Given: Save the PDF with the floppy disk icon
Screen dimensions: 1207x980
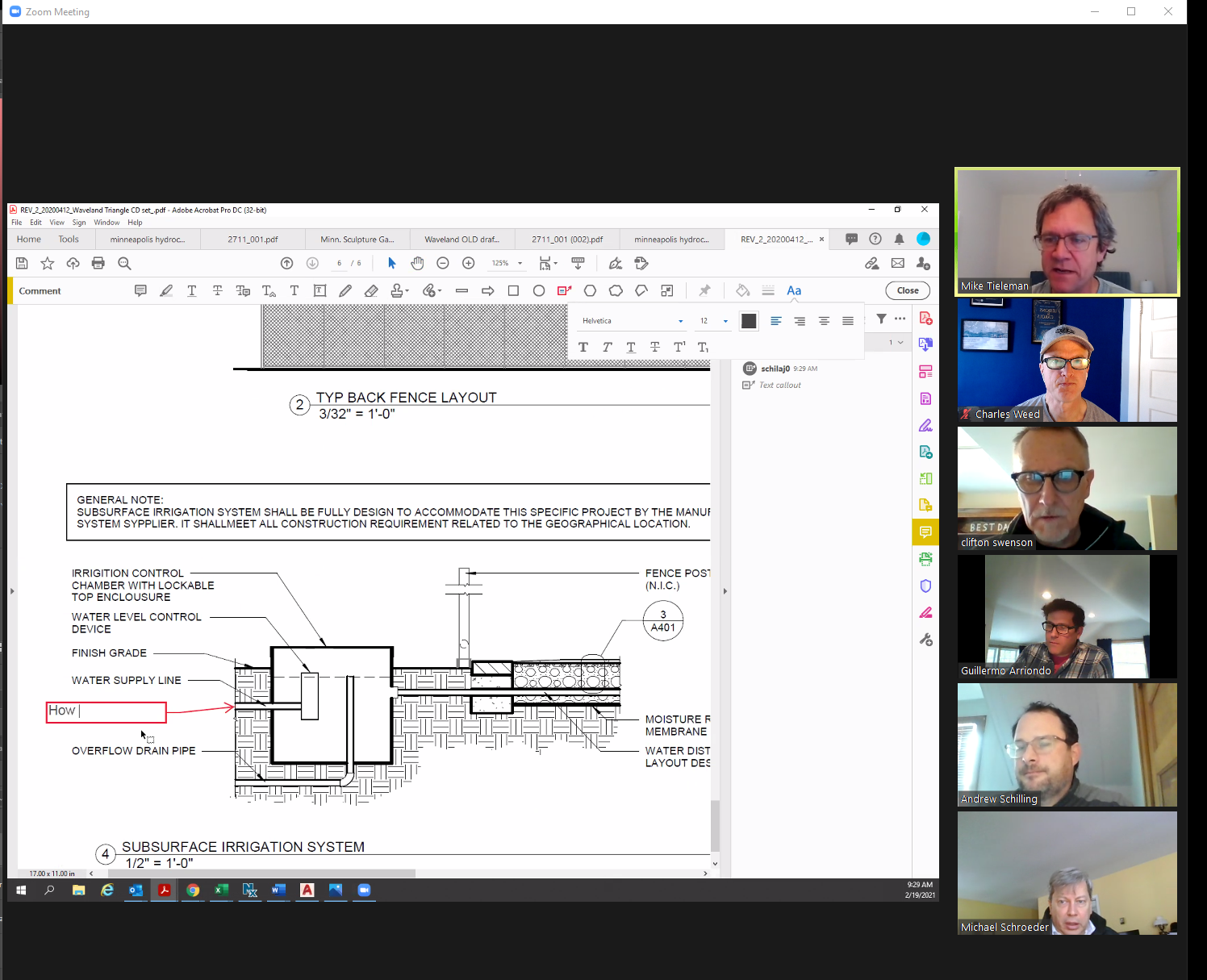Looking at the screenshot, I should [22, 263].
